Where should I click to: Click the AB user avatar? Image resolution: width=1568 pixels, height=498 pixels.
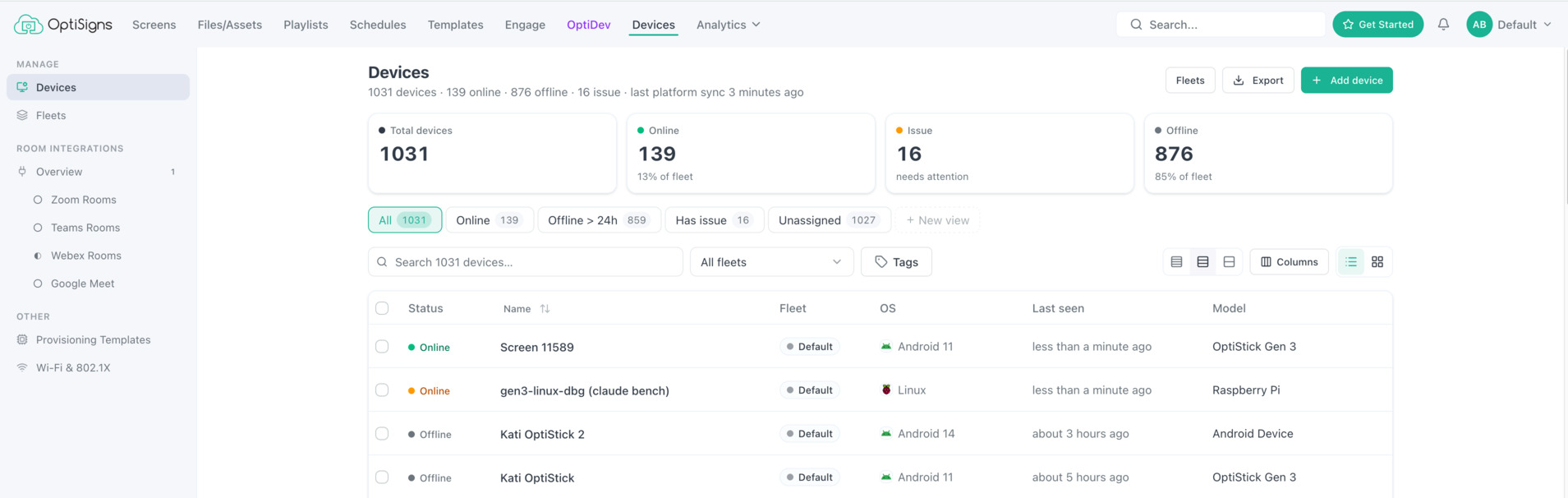tap(1479, 25)
